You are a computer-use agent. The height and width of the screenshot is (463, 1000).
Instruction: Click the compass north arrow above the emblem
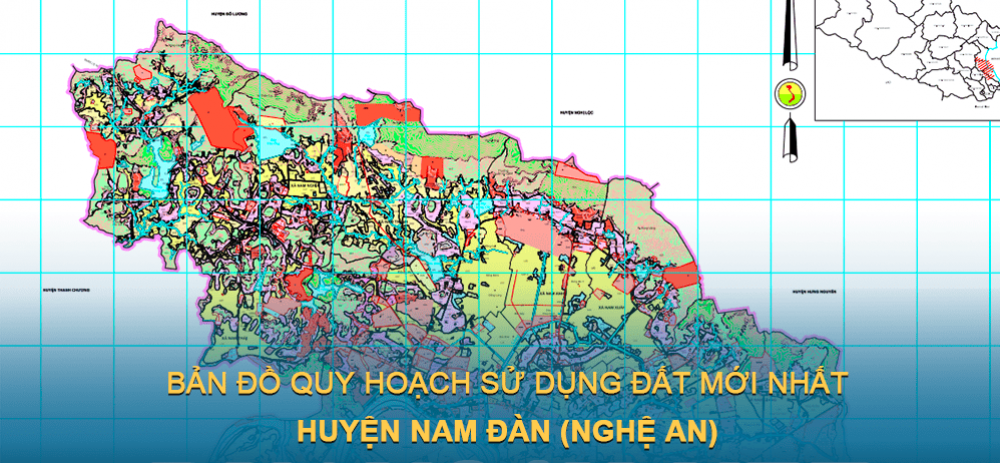click(790, 35)
